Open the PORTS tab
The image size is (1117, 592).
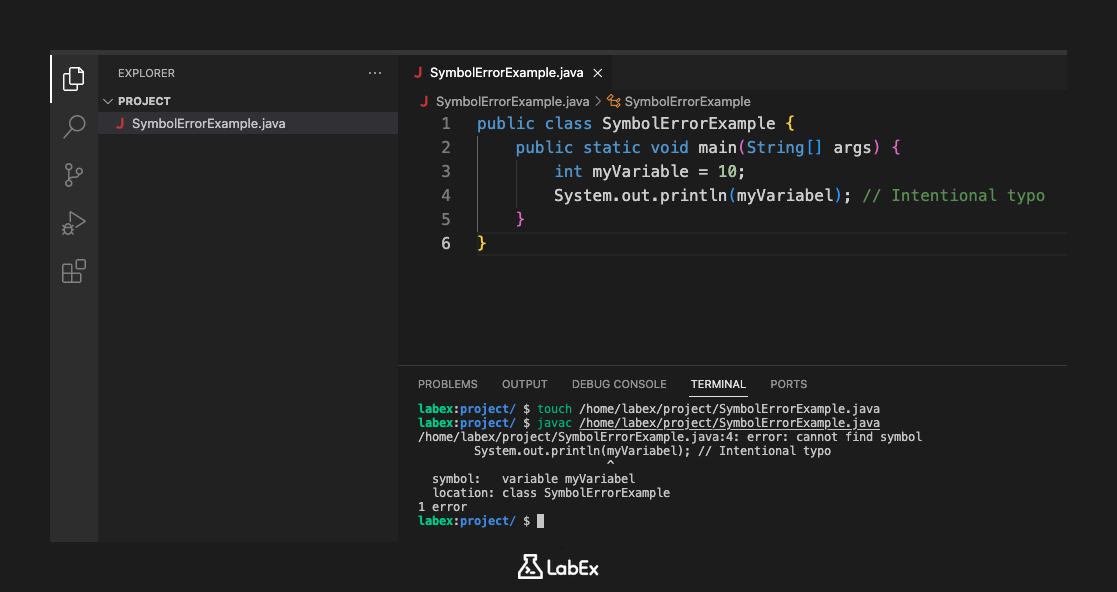788,384
